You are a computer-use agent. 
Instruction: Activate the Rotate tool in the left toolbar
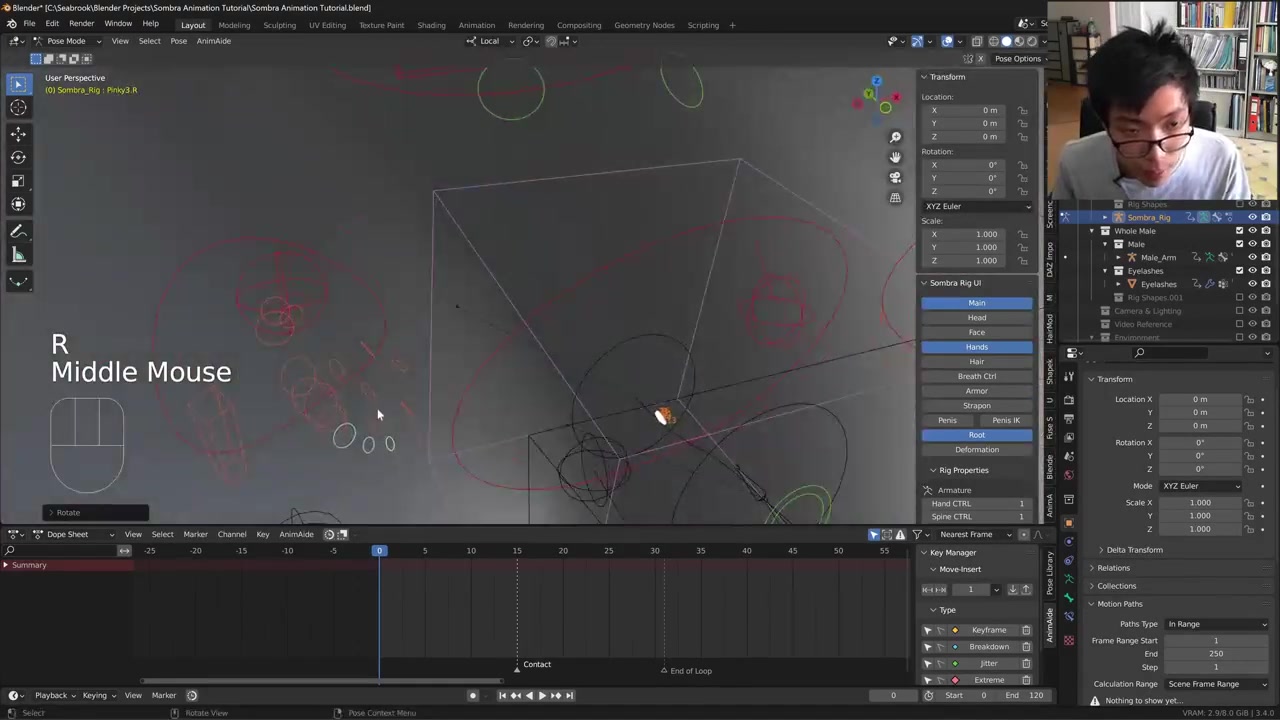tap(18, 157)
